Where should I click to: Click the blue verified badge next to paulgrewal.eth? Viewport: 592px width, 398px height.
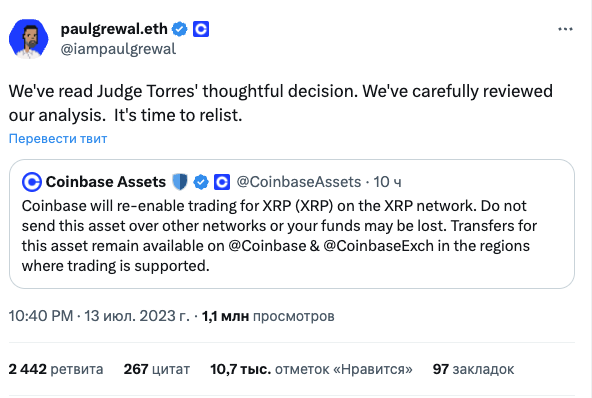coord(180,29)
